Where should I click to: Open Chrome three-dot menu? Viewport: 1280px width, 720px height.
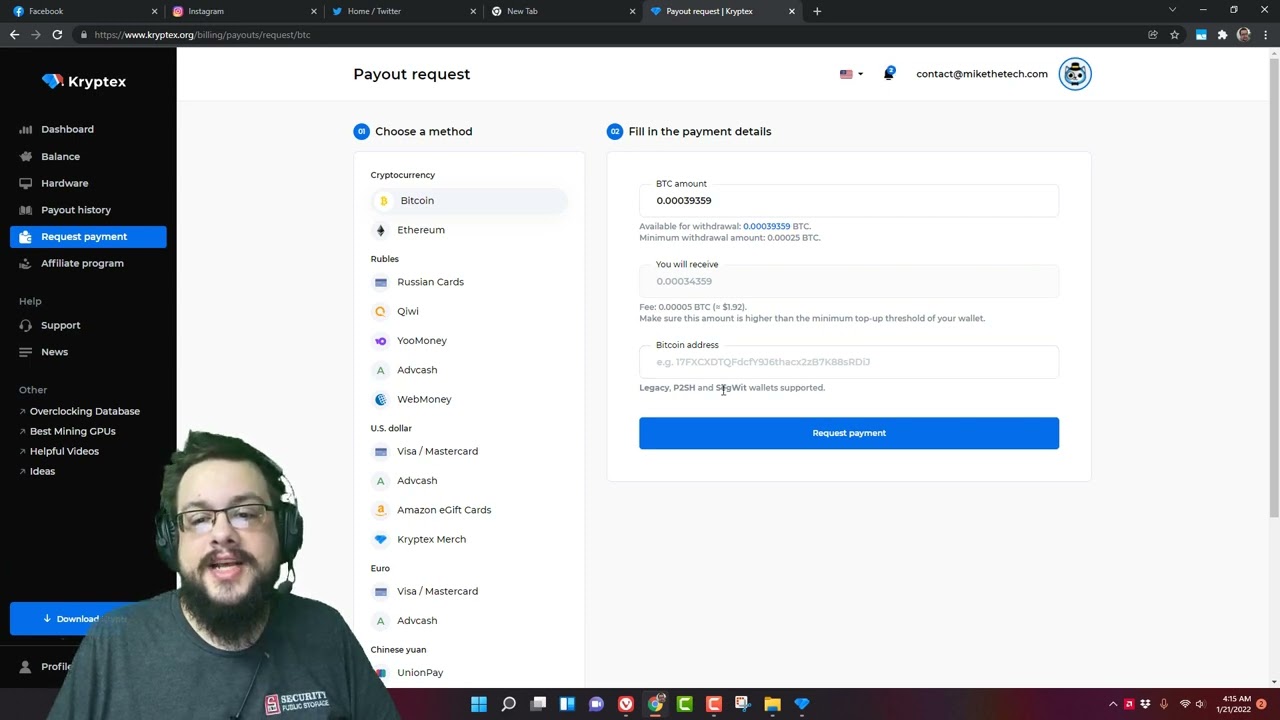coord(1266,35)
